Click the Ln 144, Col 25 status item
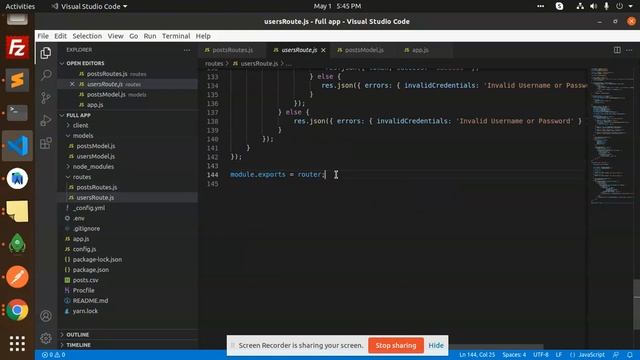 point(477,355)
